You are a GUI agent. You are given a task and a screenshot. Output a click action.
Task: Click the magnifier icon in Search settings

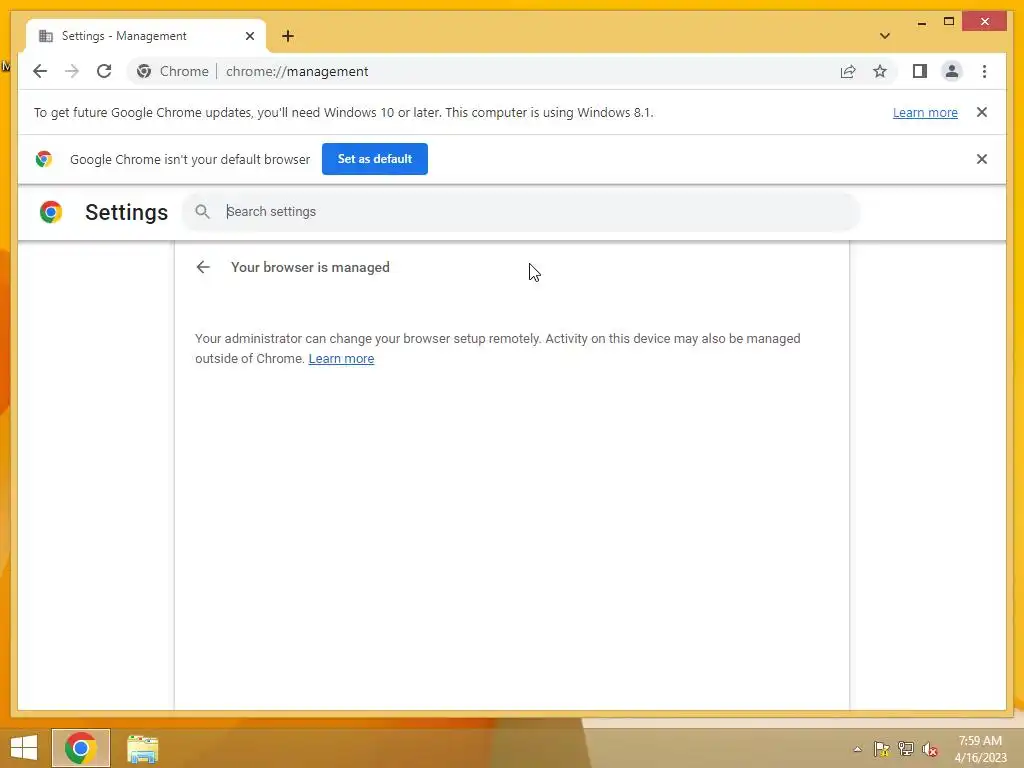coord(202,212)
